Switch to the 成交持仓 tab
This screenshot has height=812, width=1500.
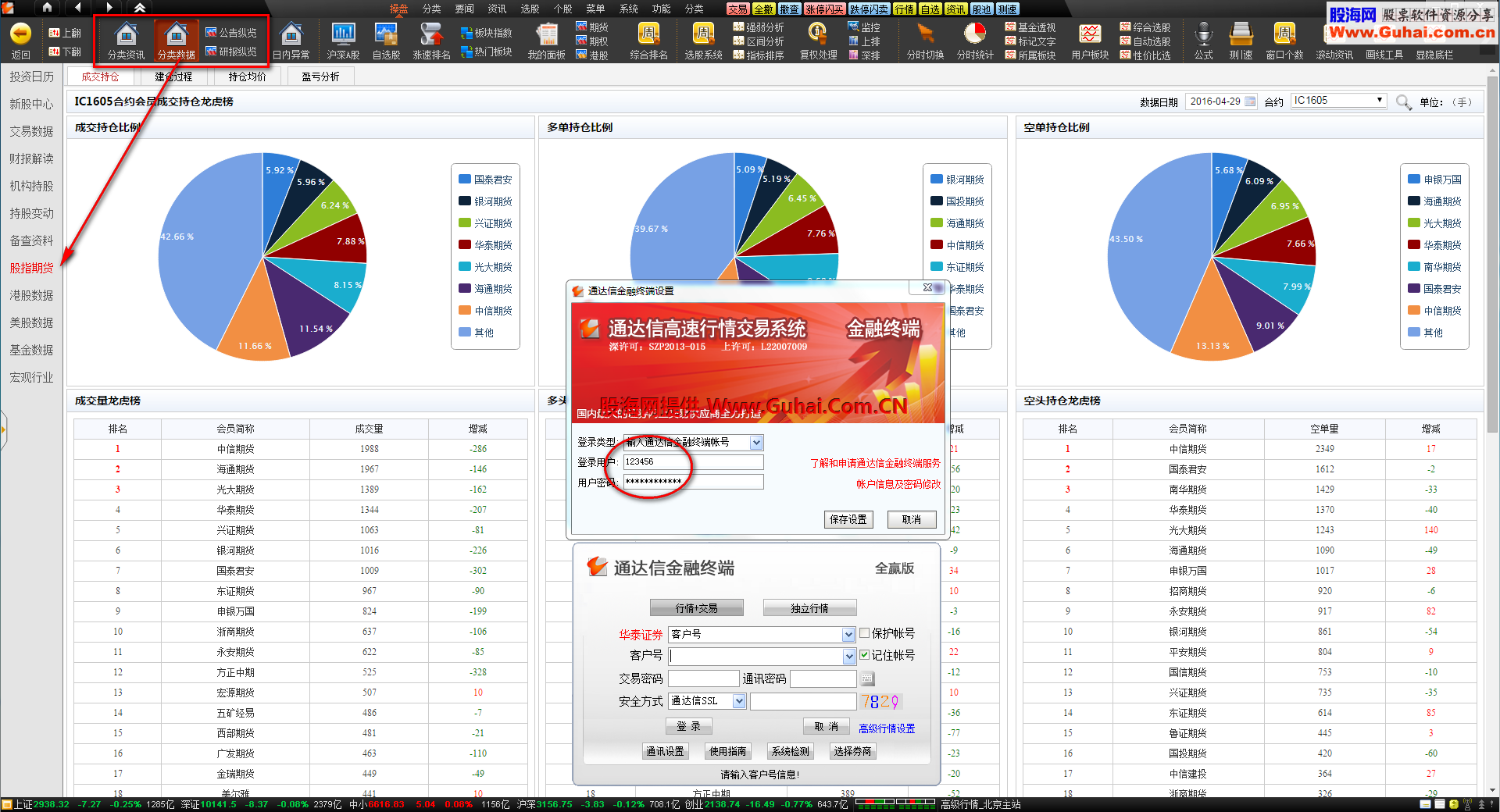(x=100, y=77)
